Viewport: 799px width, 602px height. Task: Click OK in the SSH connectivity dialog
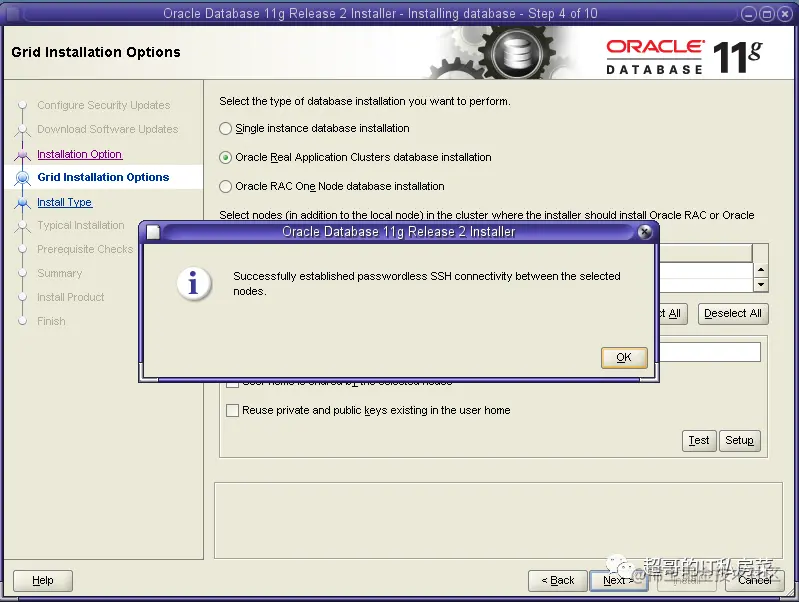point(624,357)
